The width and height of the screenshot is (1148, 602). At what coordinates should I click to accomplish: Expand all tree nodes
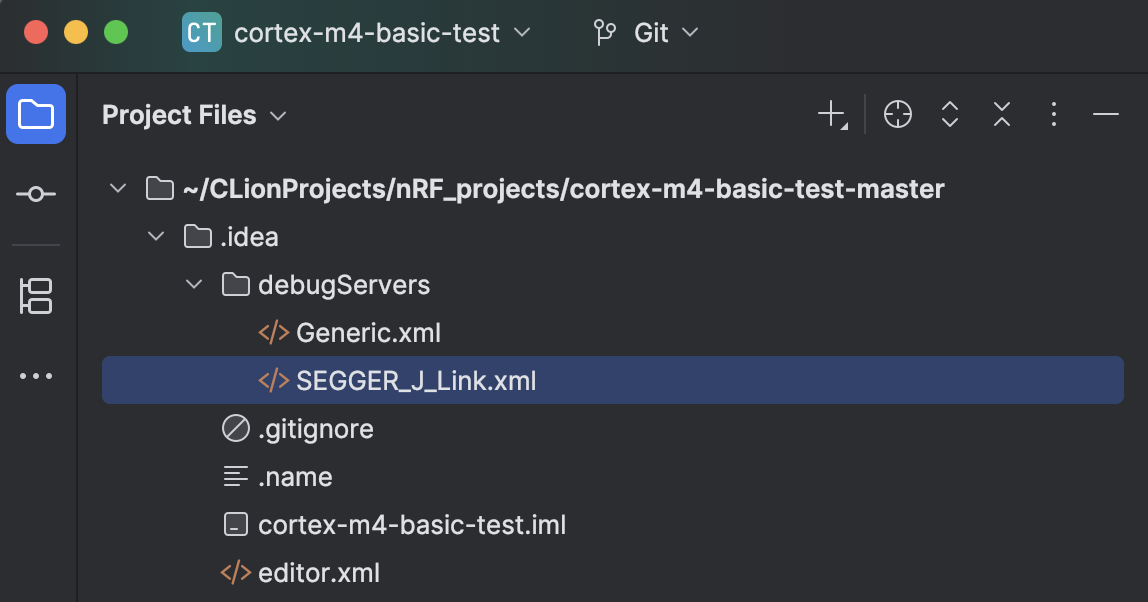tap(949, 114)
